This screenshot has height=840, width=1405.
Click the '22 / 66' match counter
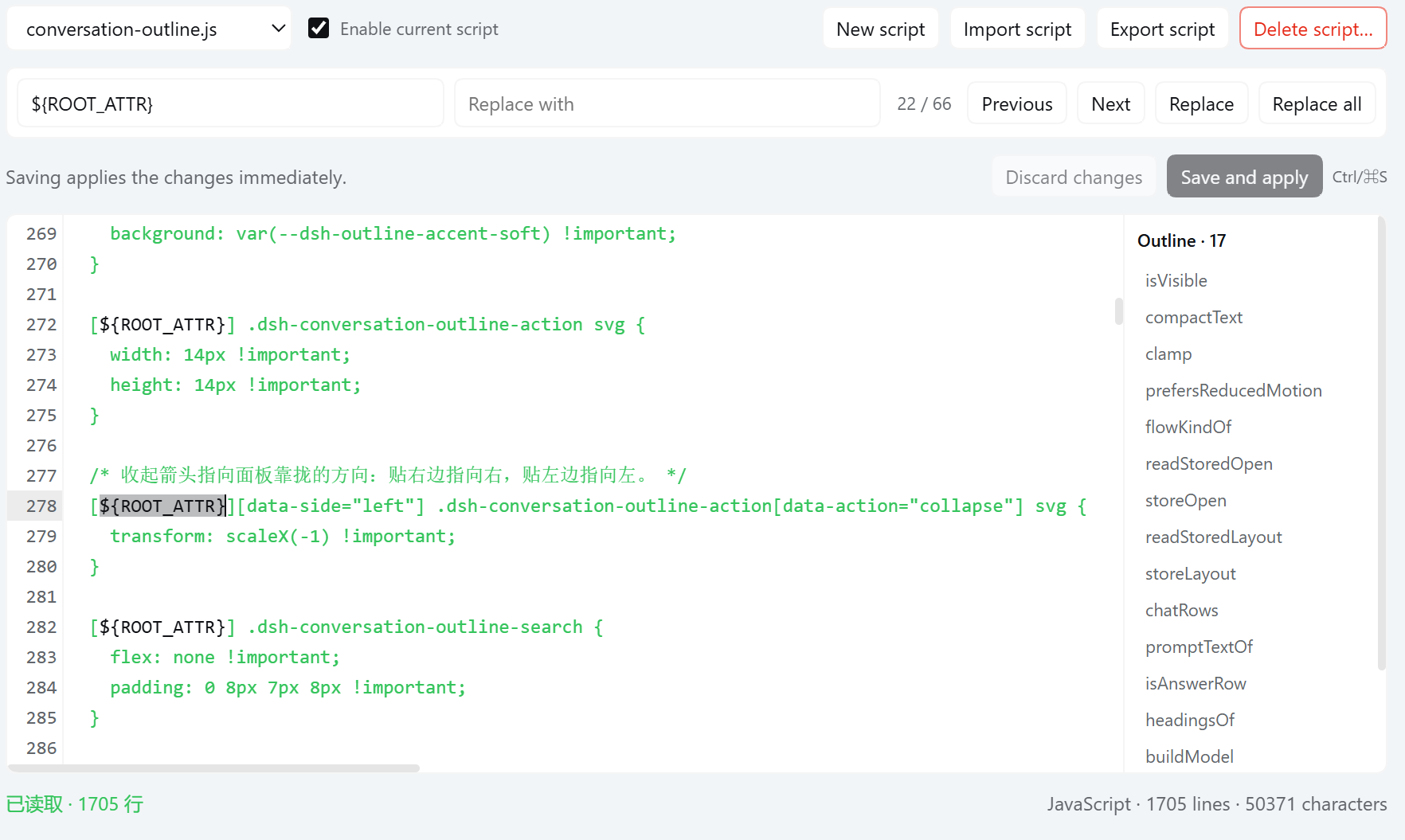click(x=924, y=104)
